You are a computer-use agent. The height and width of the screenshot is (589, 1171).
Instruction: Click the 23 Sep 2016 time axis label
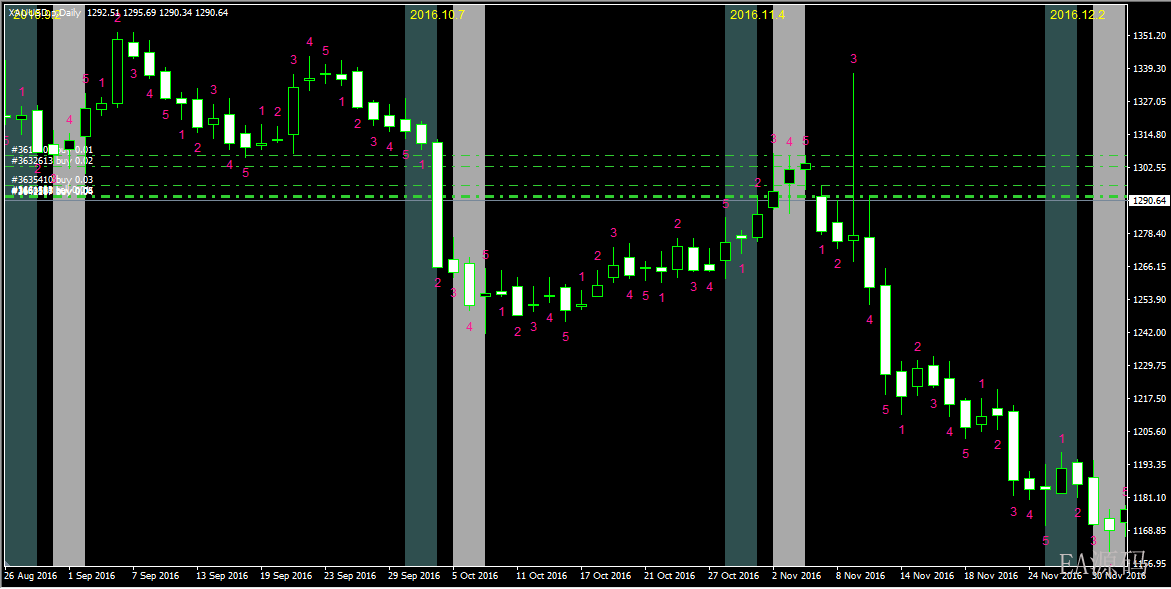tap(350, 576)
